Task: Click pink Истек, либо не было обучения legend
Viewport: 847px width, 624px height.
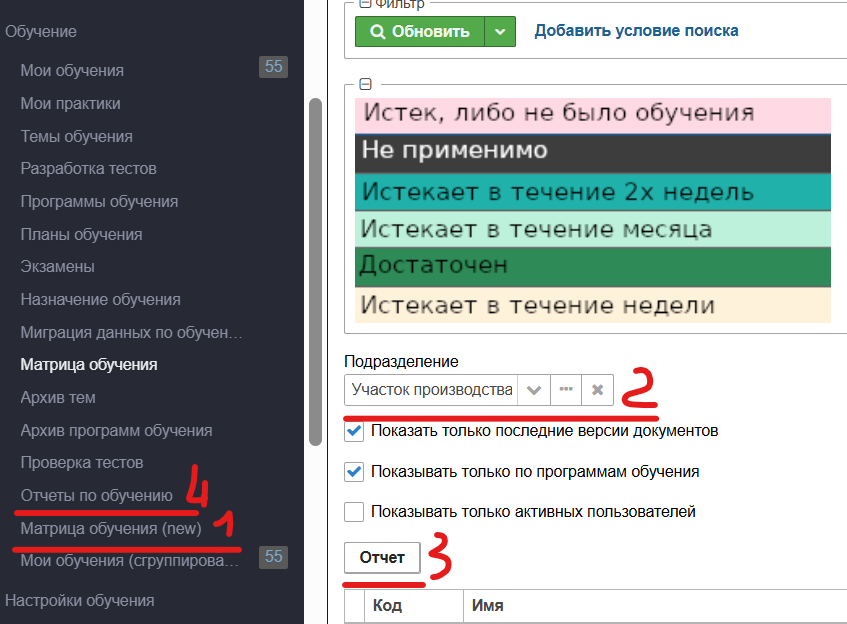Action: point(593,116)
